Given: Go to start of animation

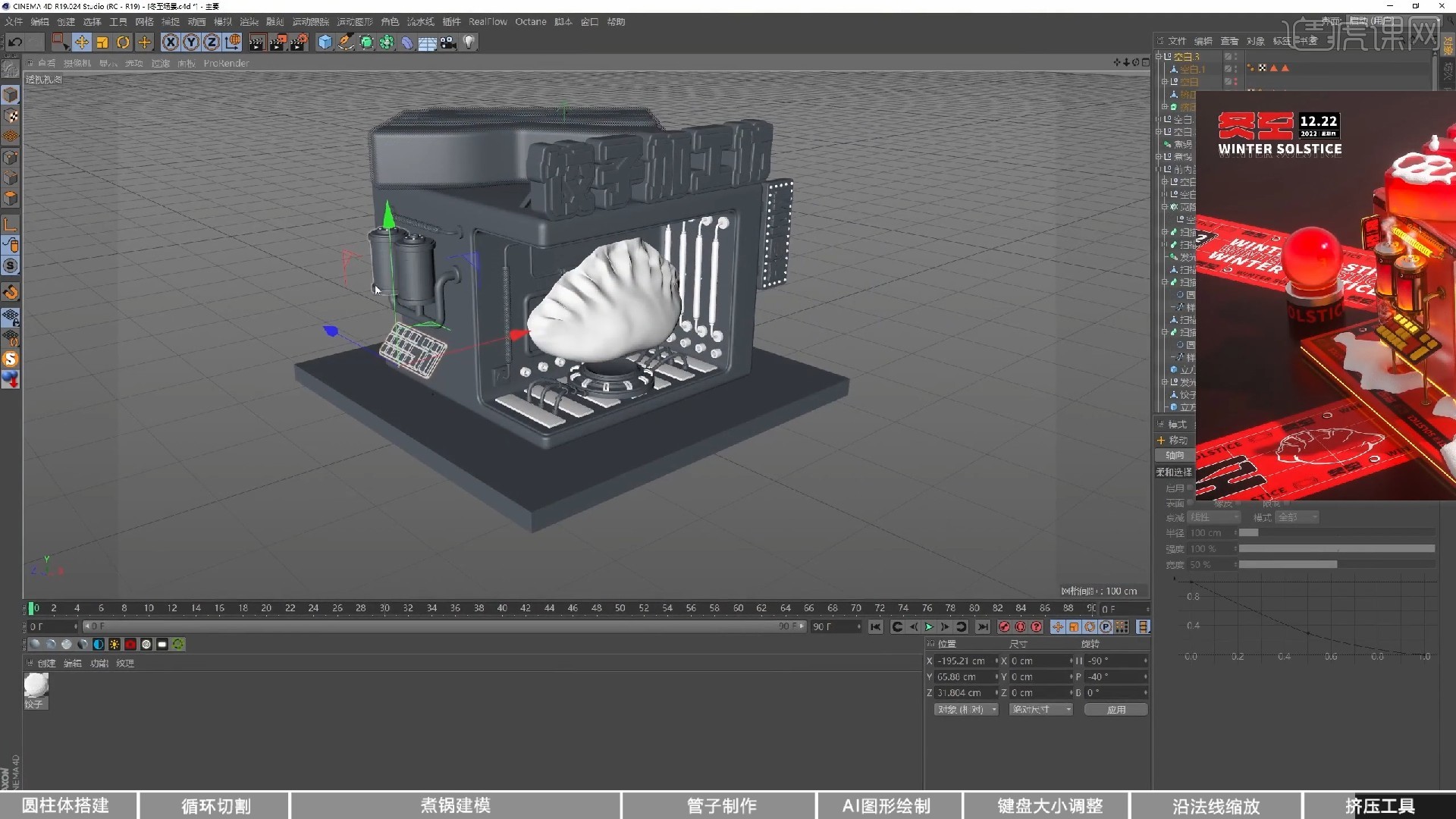Looking at the screenshot, I should (x=876, y=627).
